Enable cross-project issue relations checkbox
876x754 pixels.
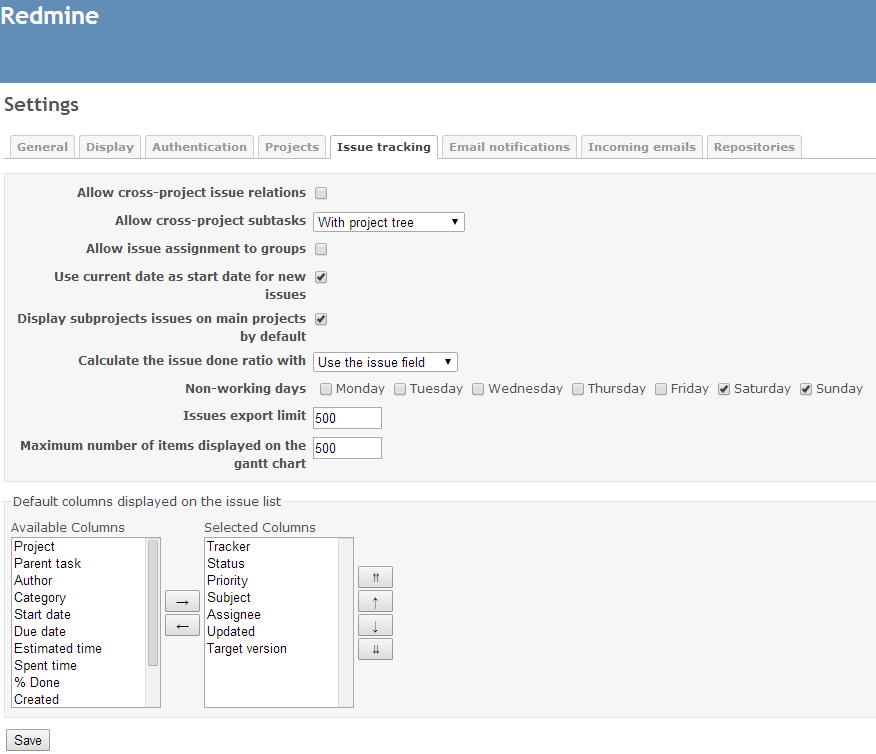click(321, 193)
